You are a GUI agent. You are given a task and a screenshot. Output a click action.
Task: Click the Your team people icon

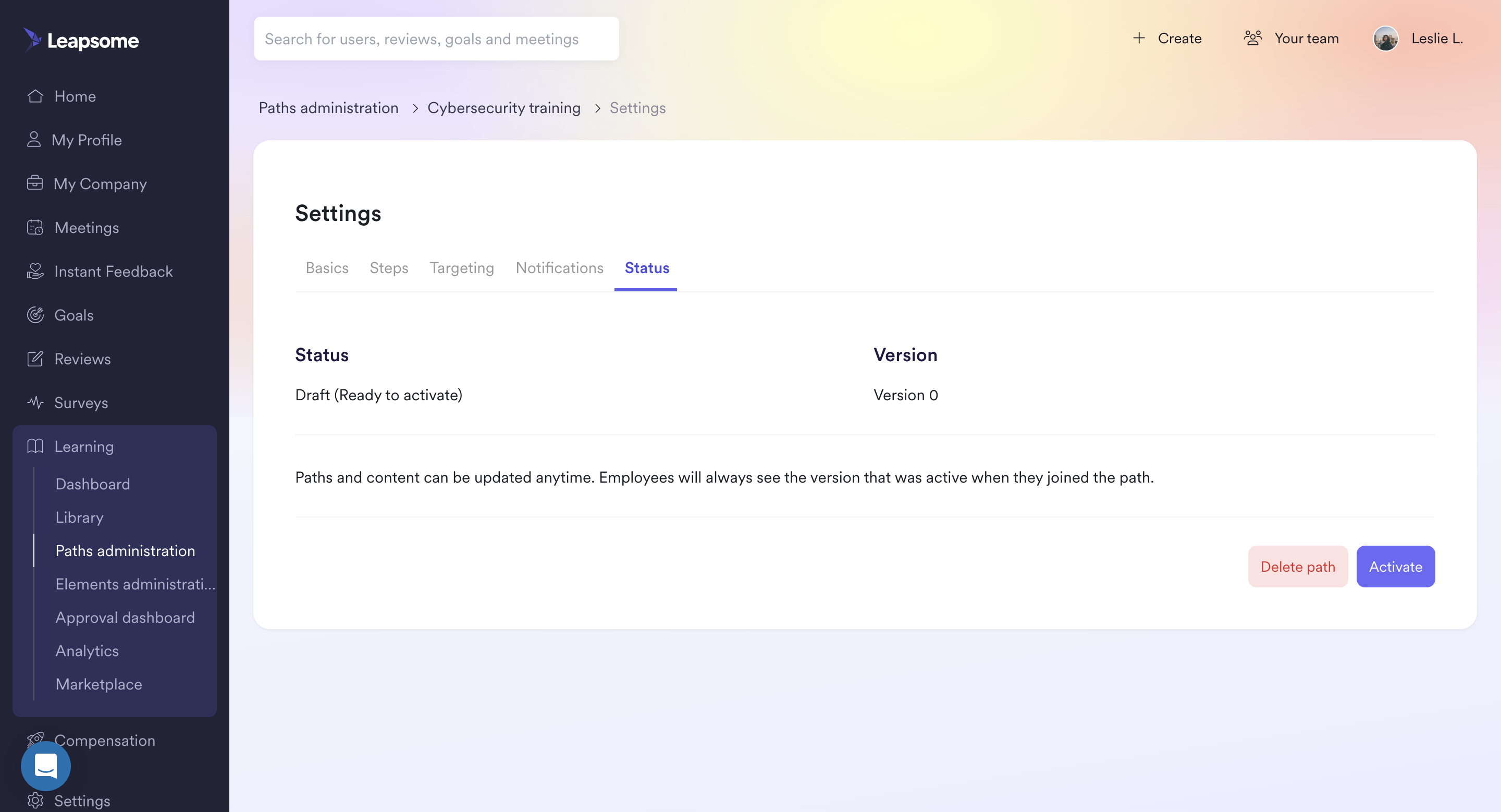tap(1253, 38)
